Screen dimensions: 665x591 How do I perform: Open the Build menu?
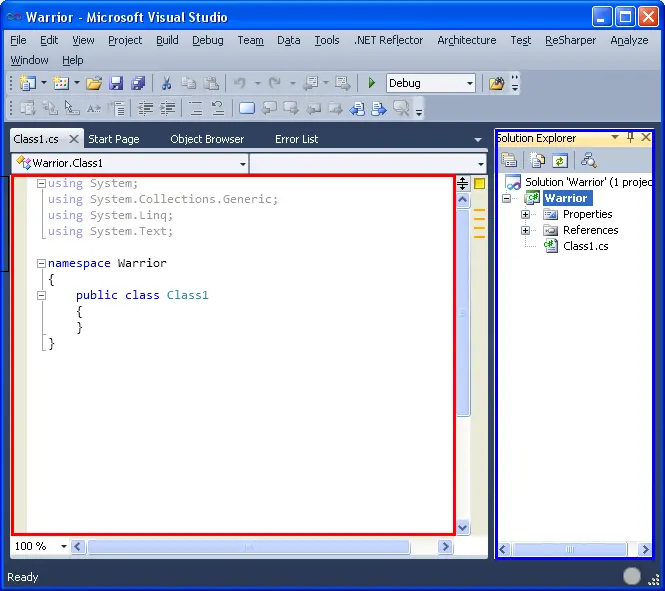pos(167,40)
